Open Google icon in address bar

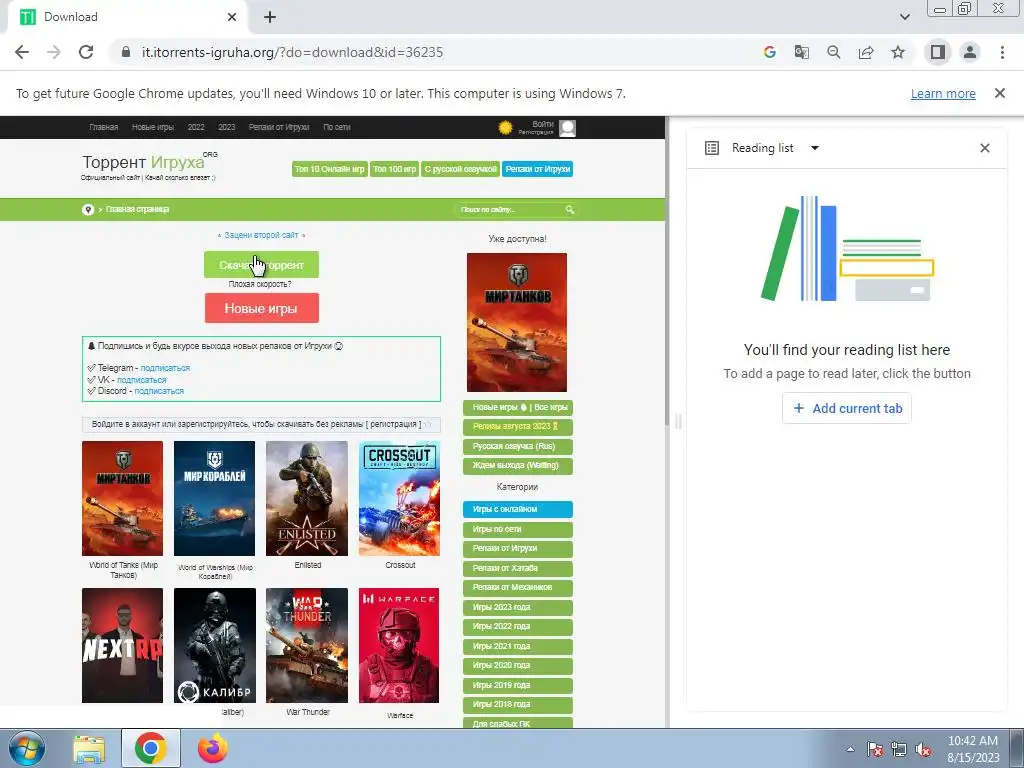(769, 52)
